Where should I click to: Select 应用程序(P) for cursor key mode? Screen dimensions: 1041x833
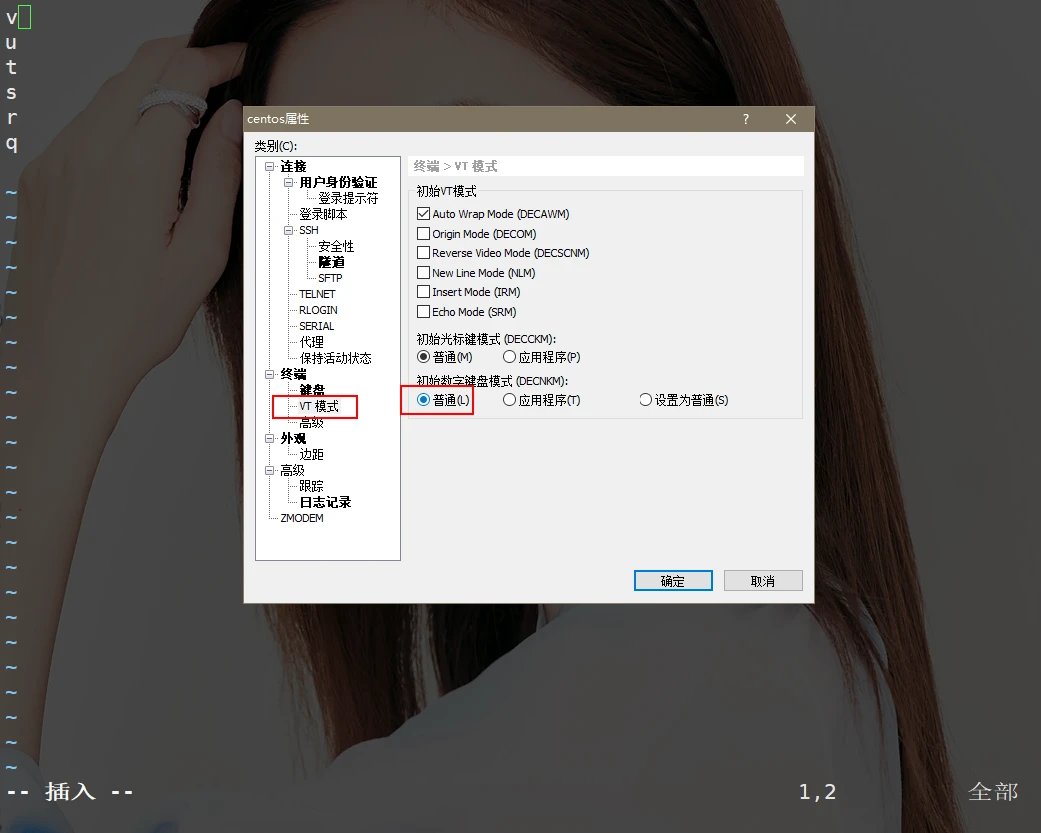coord(510,357)
